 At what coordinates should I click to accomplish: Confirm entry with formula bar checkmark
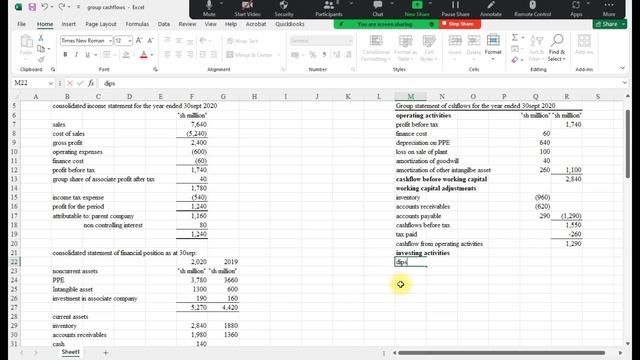tap(80, 83)
